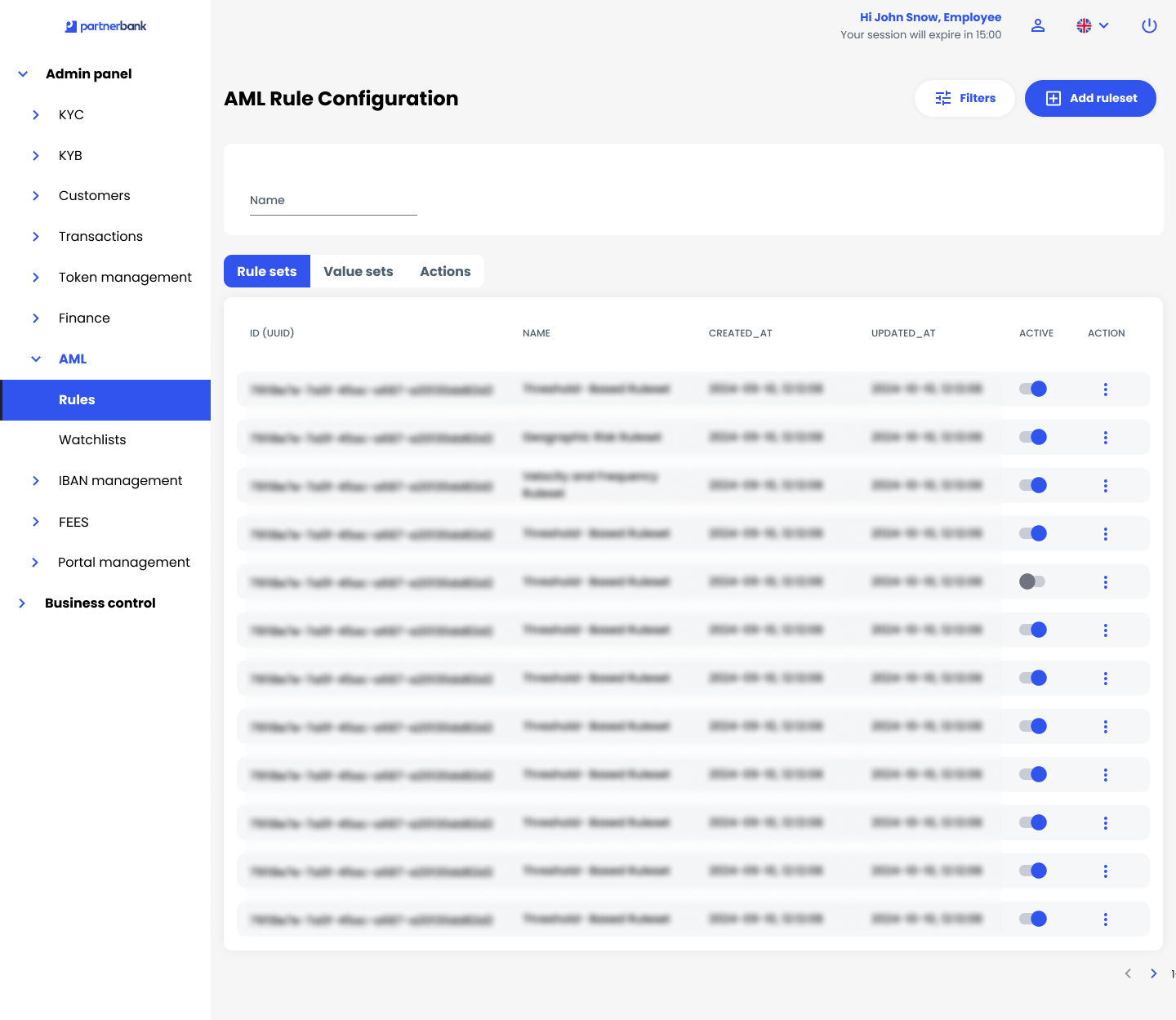Open the three-dot action menu in last row
Viewport: 1176px width, 1020px height.
click(x=1106, y=920)
